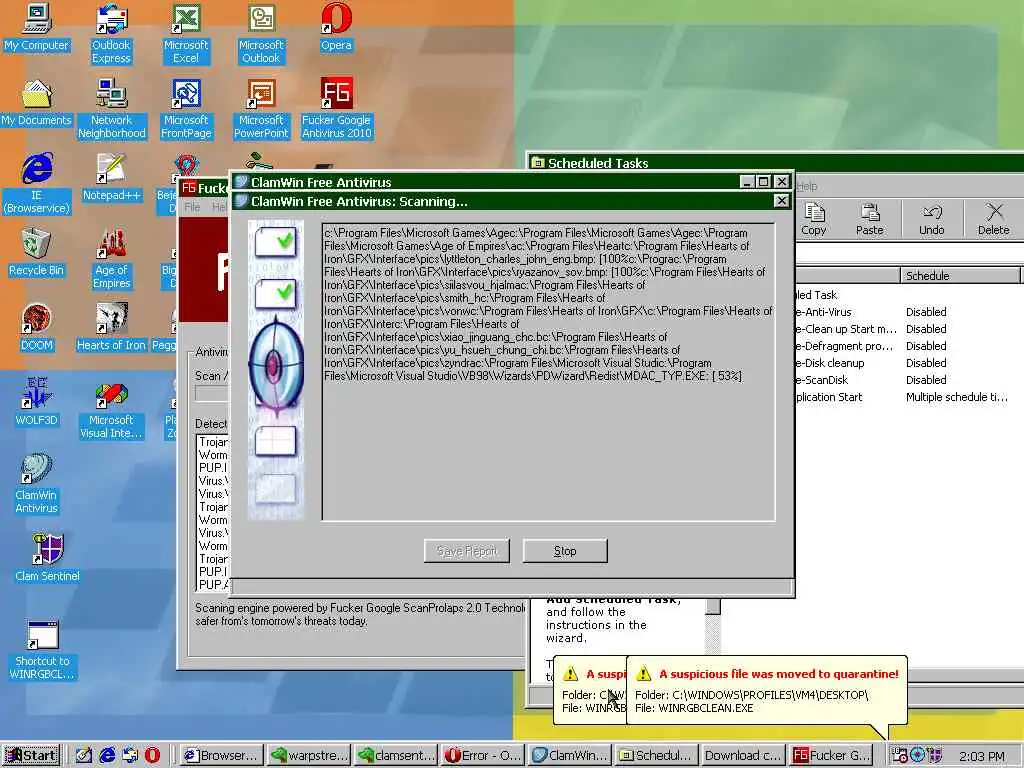Image resolution: width=1024 pixels, height=768 pixels.
Task: Open the Windows Start menu
Action: click(31, 756)
